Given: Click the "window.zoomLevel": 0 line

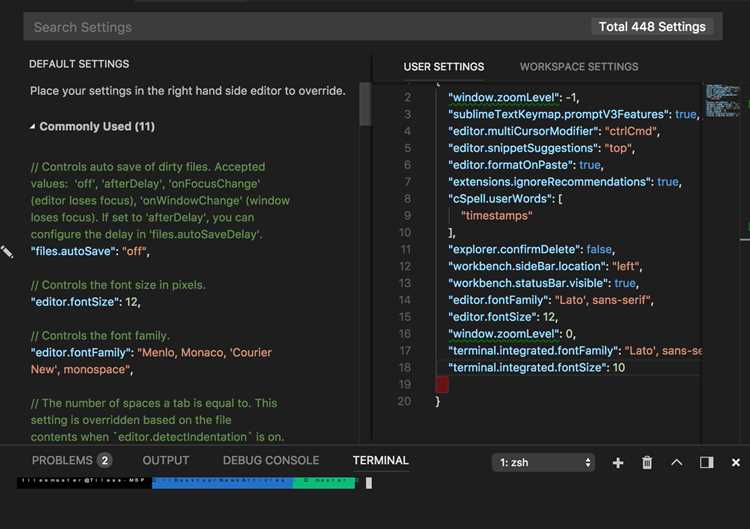Looking at the screenshot, I should [x=512, y=334].
